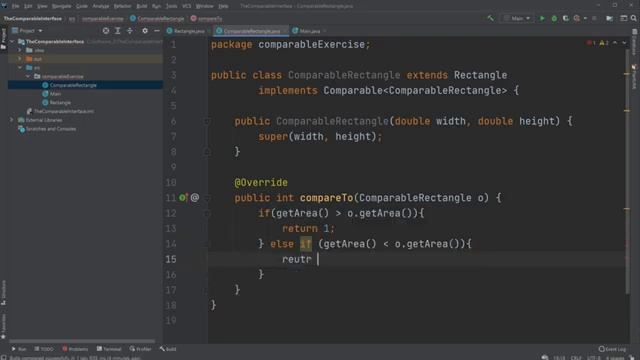The width and height of the screenshot is (640, 360).
Task: Click Collapse All icon in Project panel
Action: coord(130,31)
